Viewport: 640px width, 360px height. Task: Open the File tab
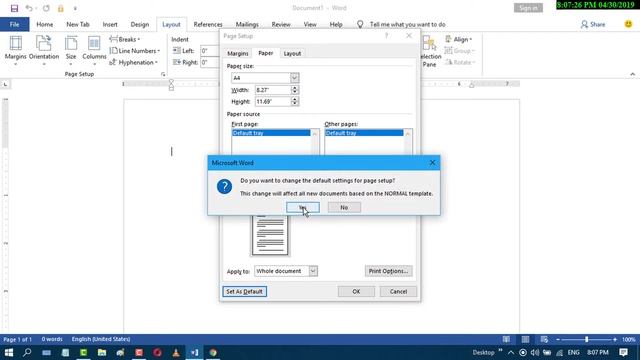[14, 24]
